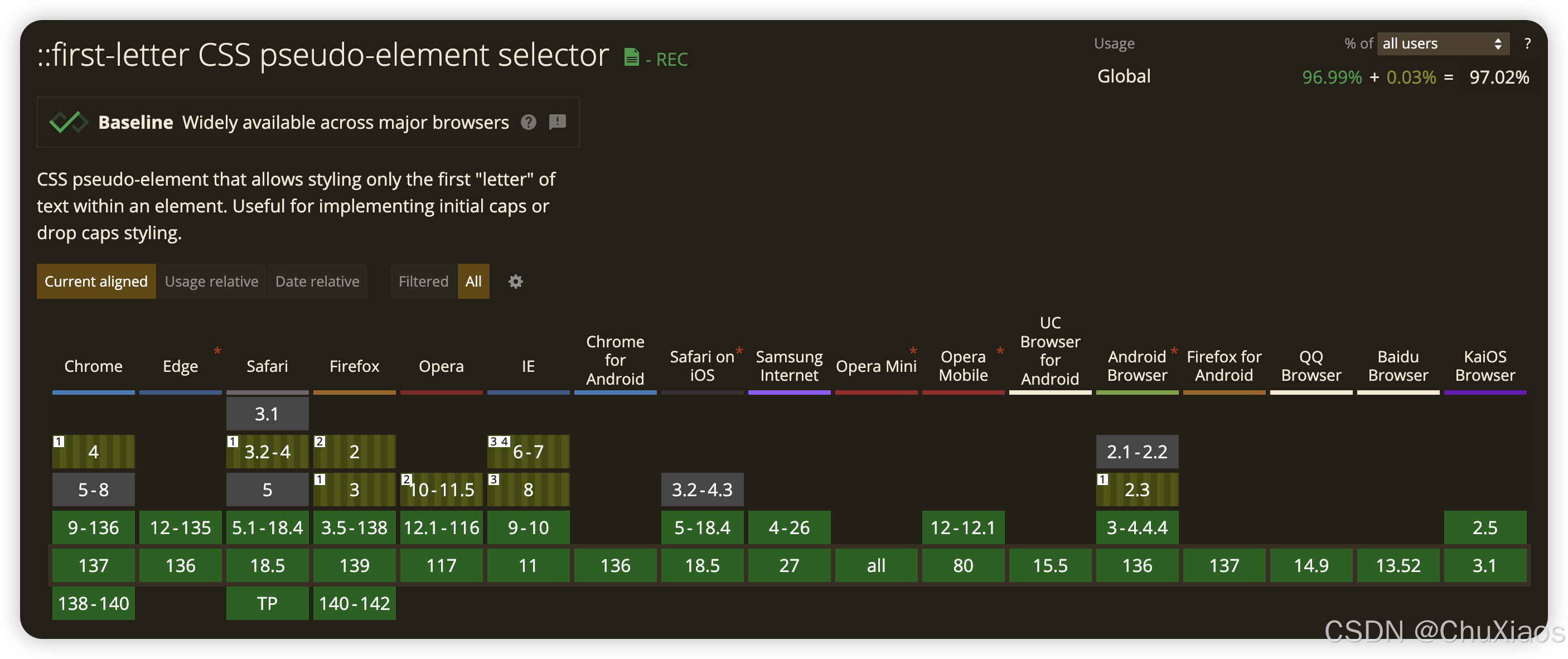Screen dimensions: 1568x659
Task: Click the Chrome 137 support cell
Action: (x=93, y=565)
